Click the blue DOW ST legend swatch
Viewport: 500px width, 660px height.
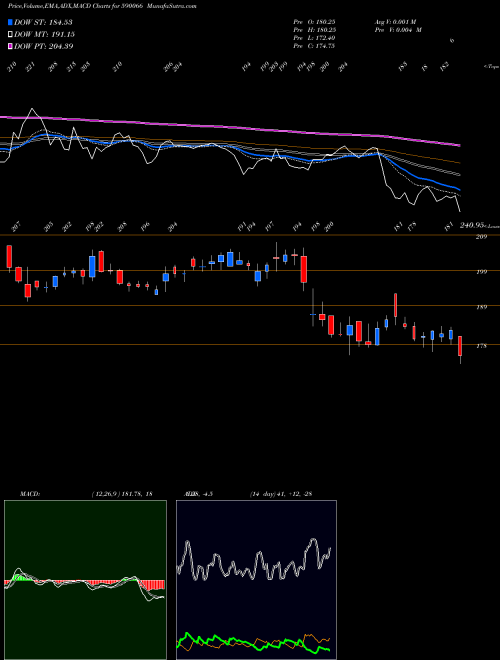tap(10, 22)
